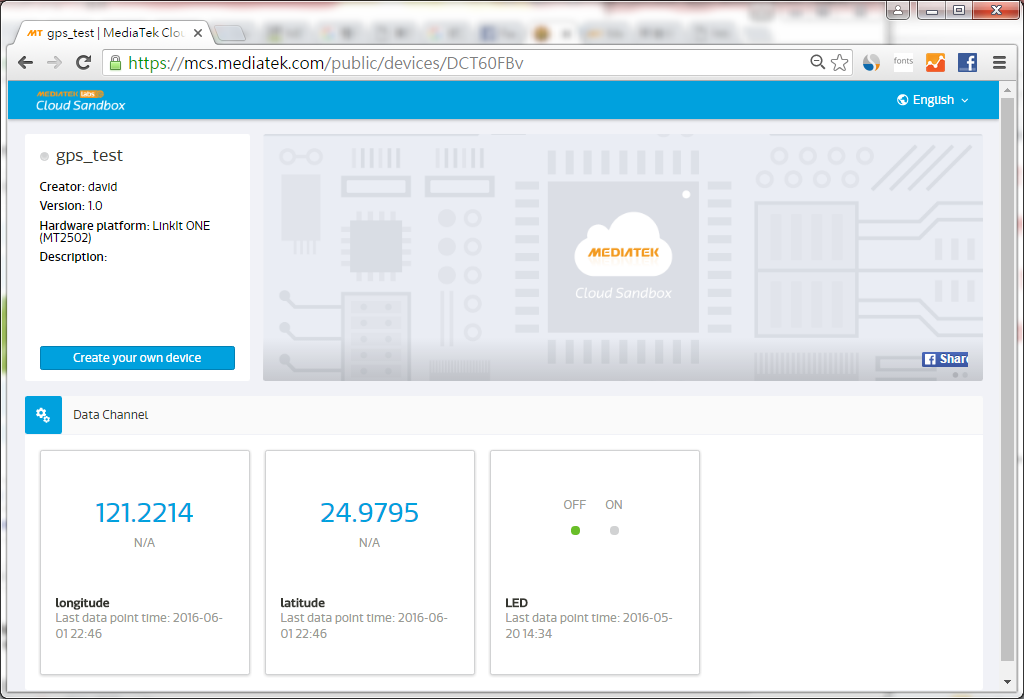The width and height of the screenshot is (1024, 699).
Task: Click the Create your own device button
Action: [x=137, y=358]
